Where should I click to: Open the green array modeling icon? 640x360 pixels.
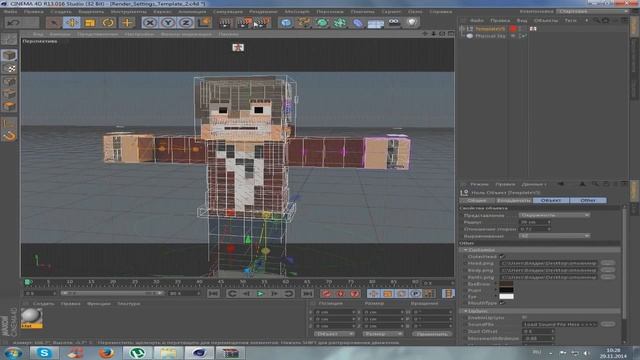340,23
